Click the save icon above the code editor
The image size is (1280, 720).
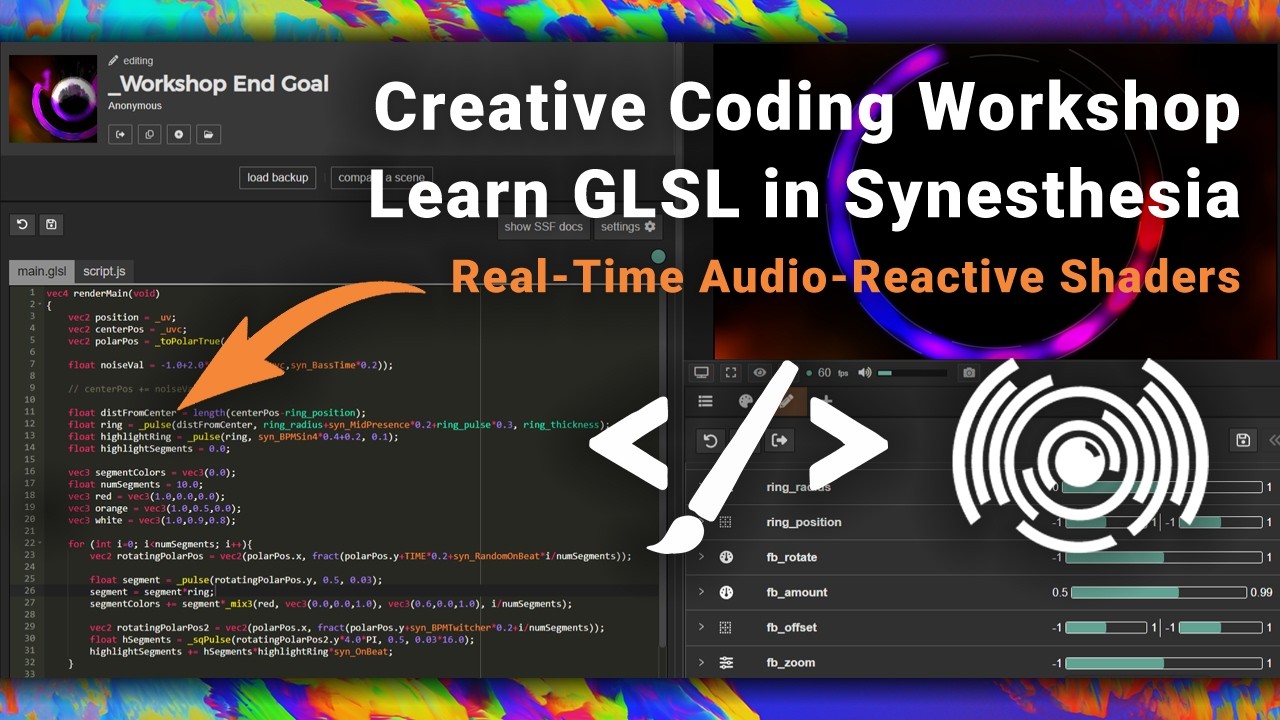pyautogui.click(x=51, y=225)
